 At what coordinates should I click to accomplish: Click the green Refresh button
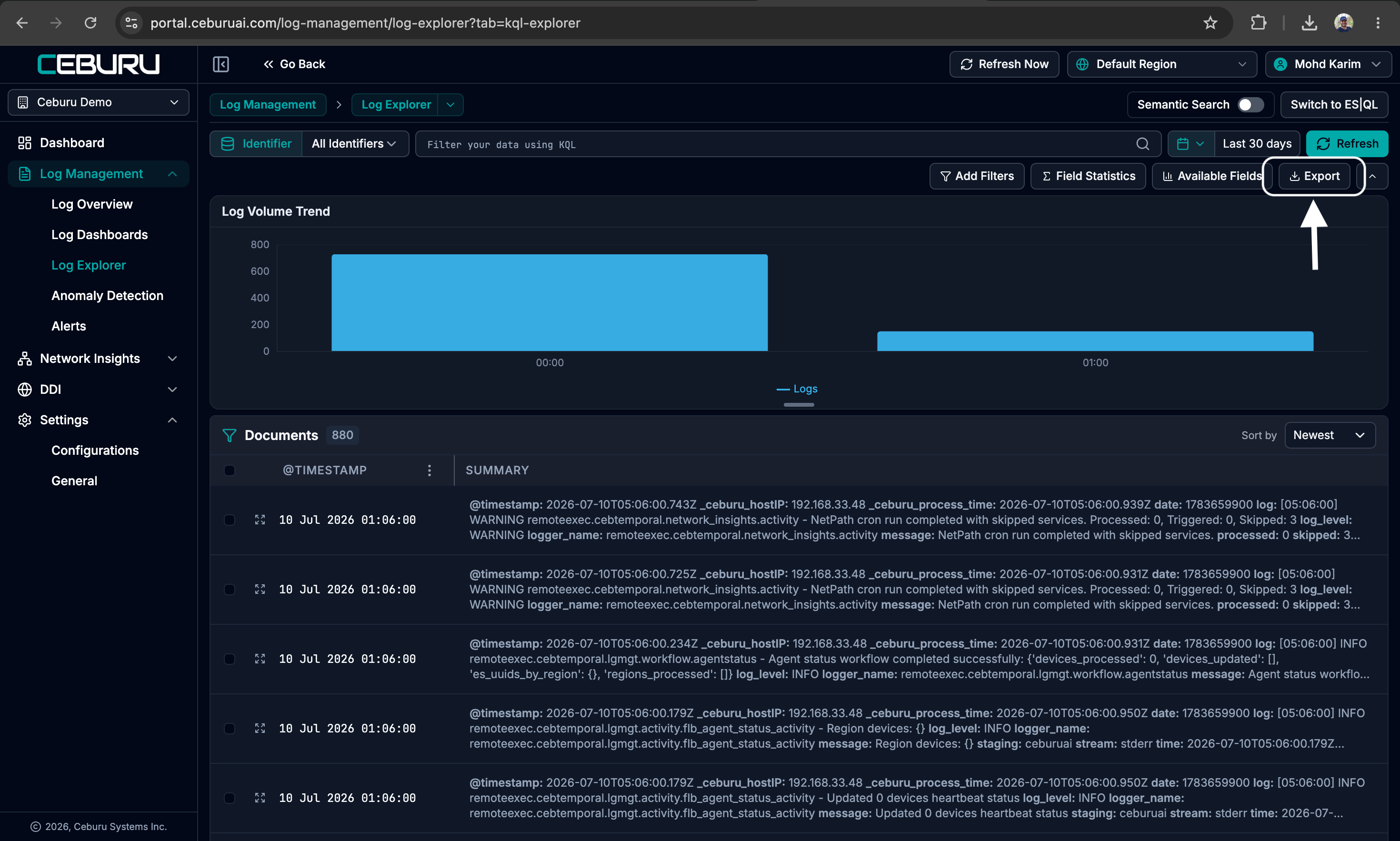click(x=1347, y=144)
